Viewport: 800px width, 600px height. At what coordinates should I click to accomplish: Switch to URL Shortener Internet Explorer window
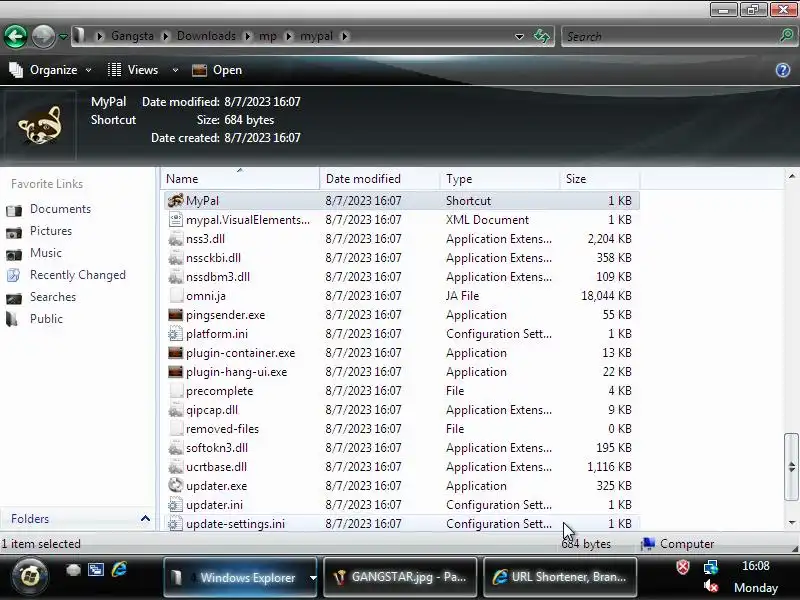(x=560, y=577)
